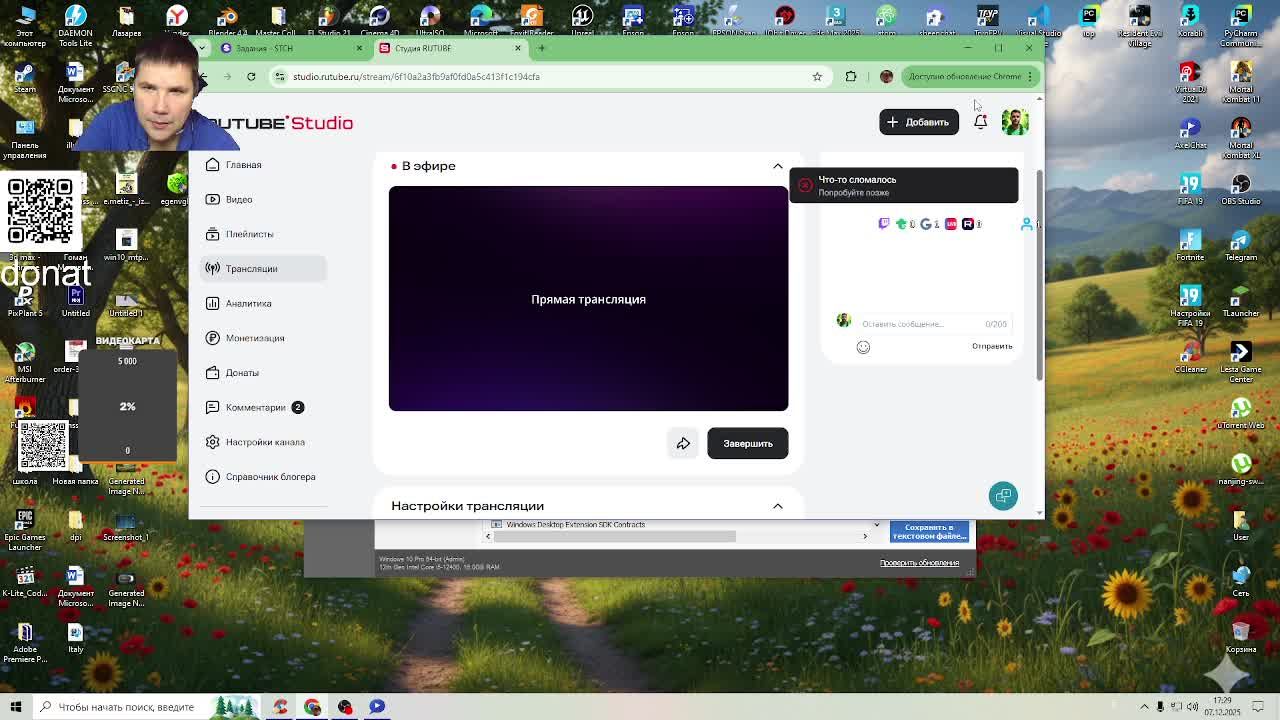Open Lesta Game Center desktop icon
1280x720 pixels.
pos(1241,361)
